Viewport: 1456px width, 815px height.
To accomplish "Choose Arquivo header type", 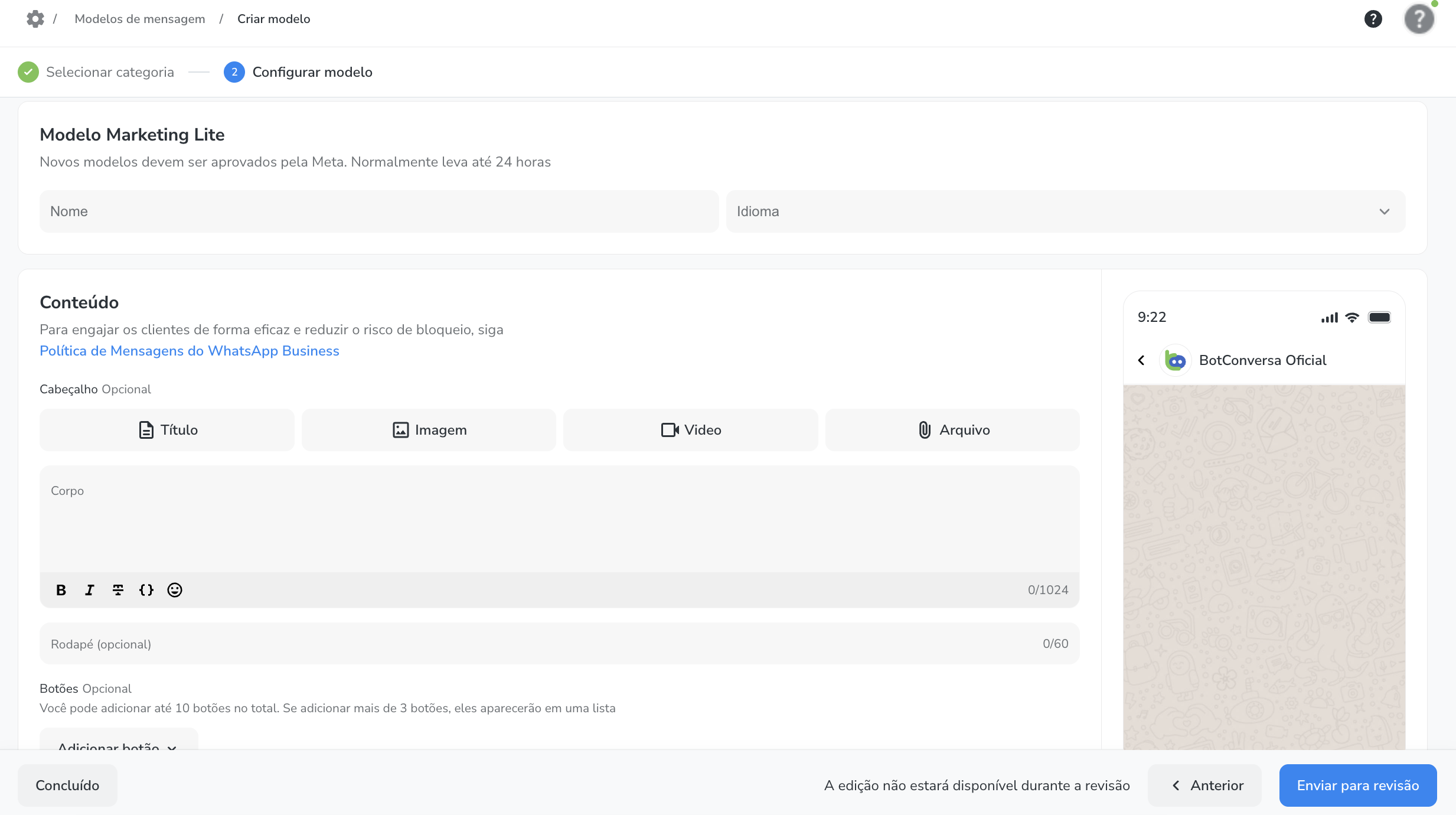I will (x=952, y=430).
